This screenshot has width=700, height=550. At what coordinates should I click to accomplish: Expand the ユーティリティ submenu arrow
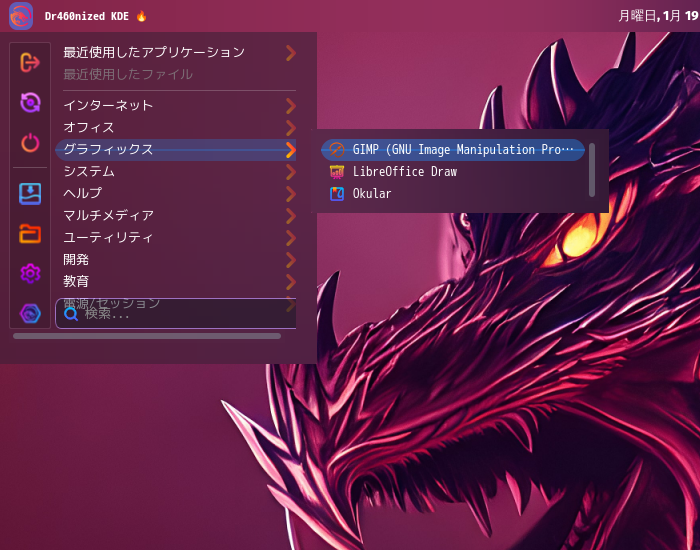(x=291, y=238)
